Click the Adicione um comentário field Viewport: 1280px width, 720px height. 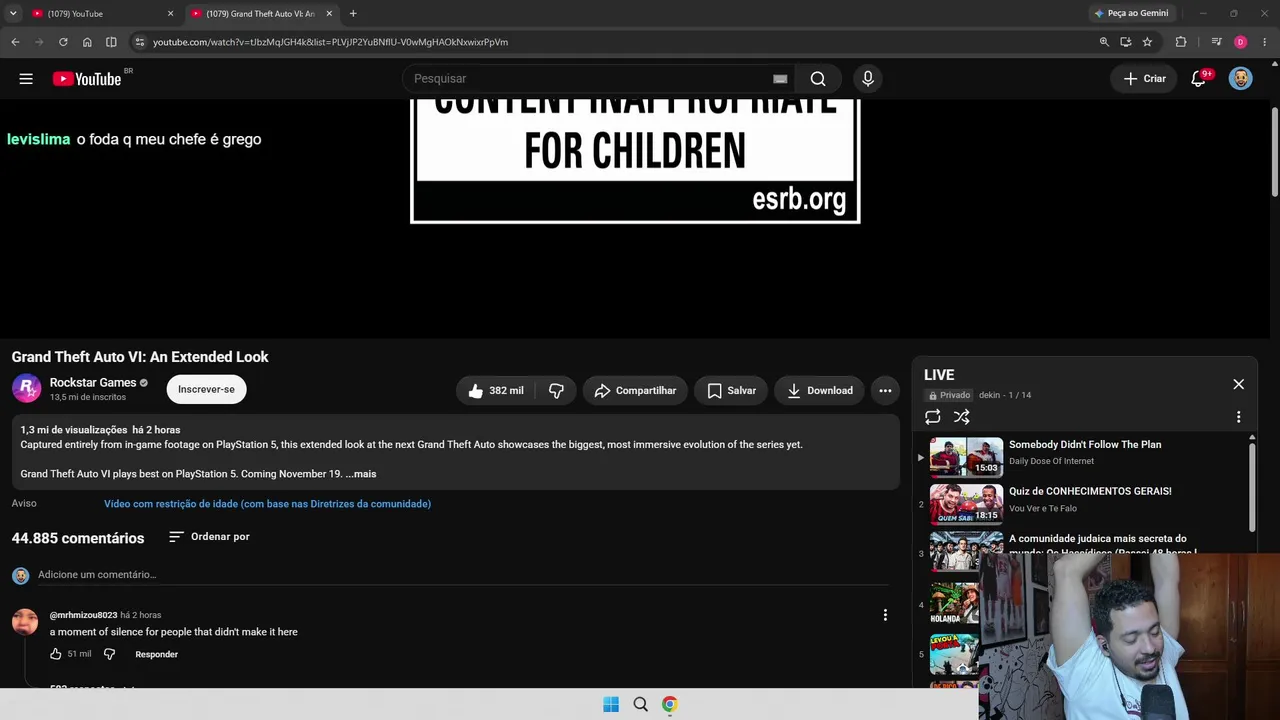click(x=463, y=575)
